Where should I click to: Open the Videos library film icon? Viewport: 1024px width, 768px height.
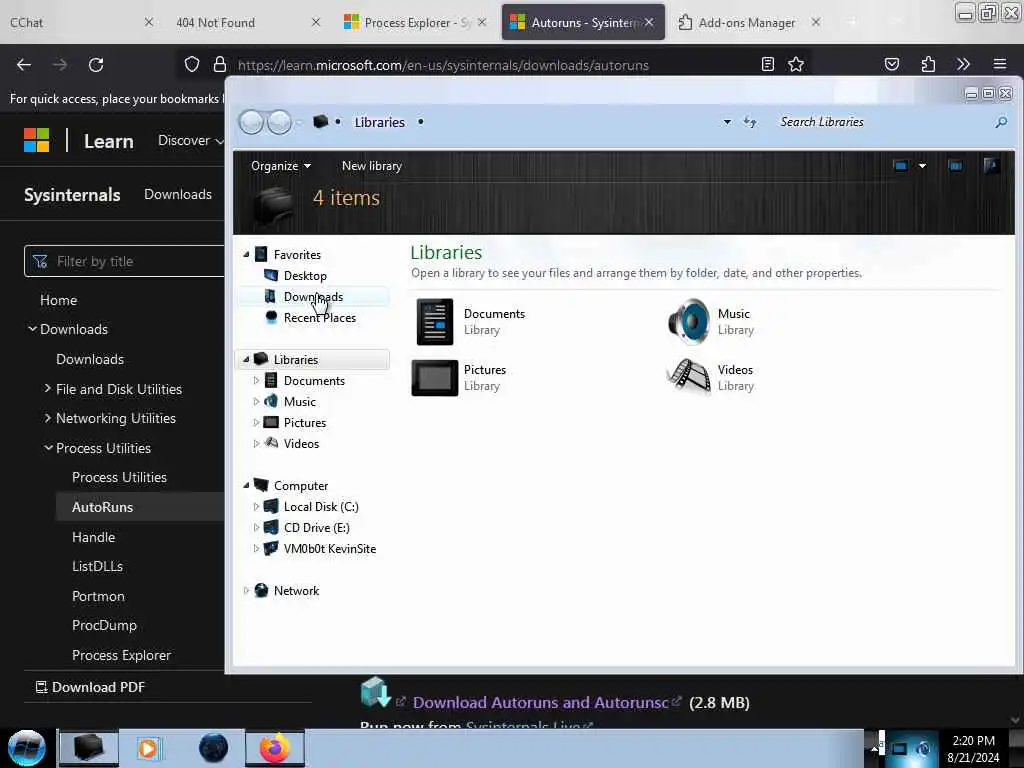(x=688, y=377)
